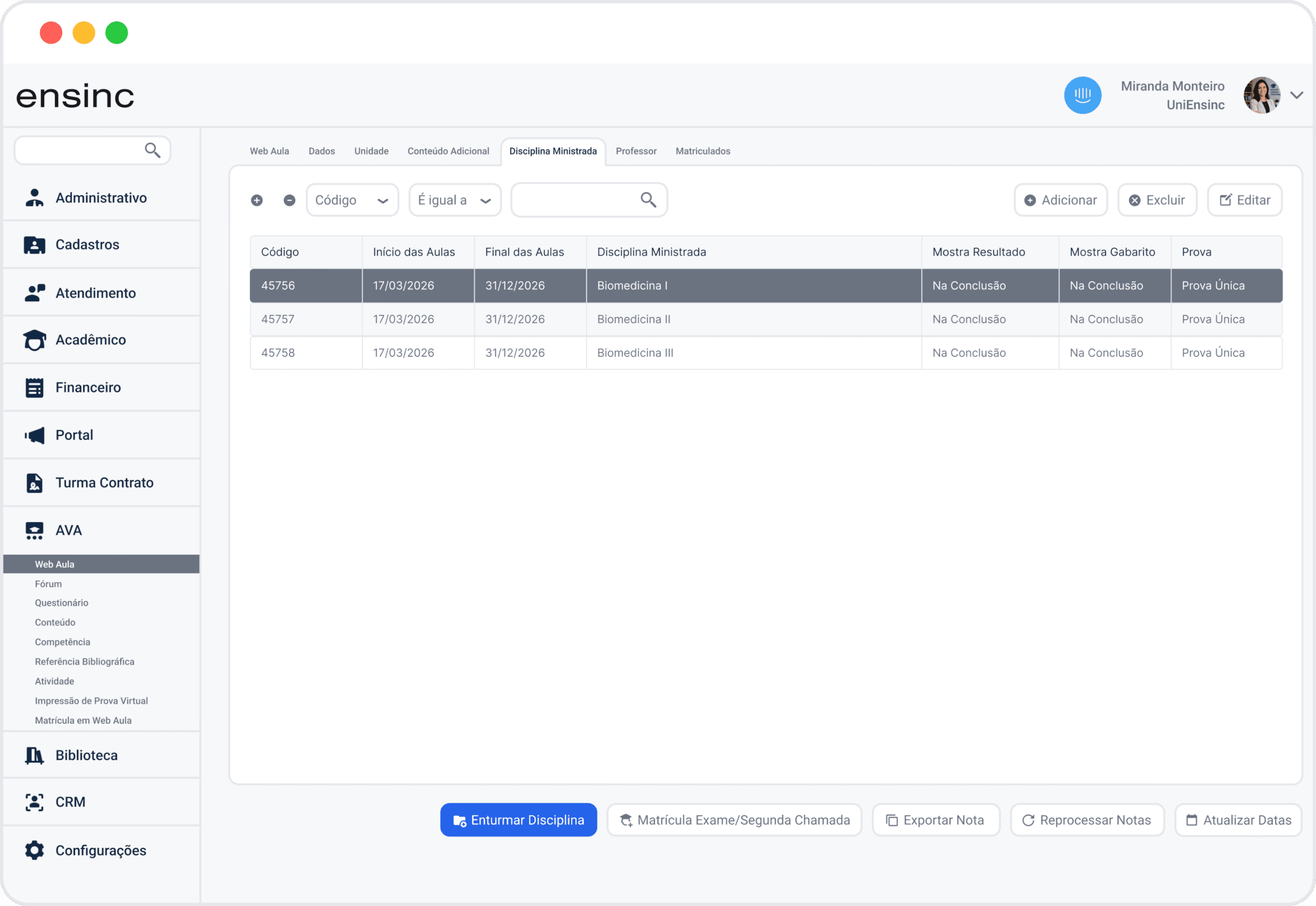Click the sidebar search input field
This screenshot has height=906, width=1316.
(93, 151)
